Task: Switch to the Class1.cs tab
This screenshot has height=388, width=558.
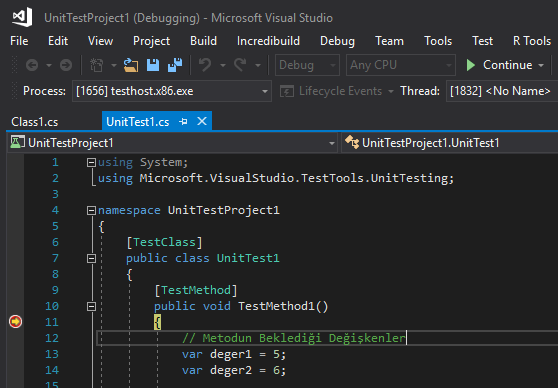Action: click(35, 122)
